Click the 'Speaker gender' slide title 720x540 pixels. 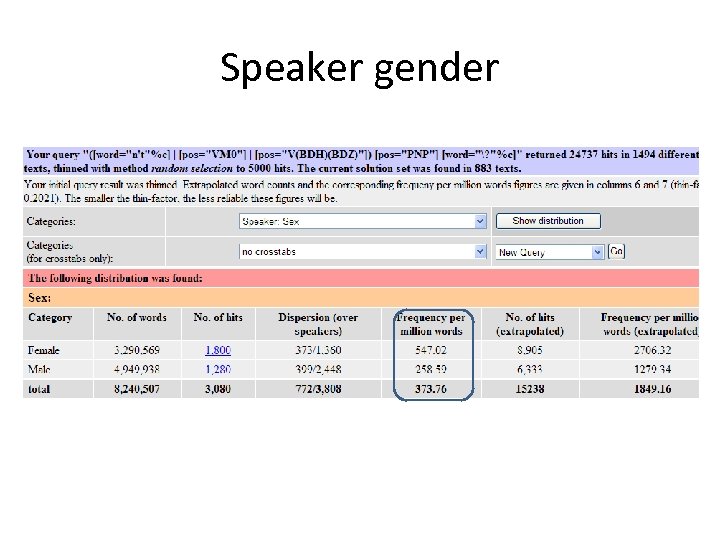coord(360,69)
